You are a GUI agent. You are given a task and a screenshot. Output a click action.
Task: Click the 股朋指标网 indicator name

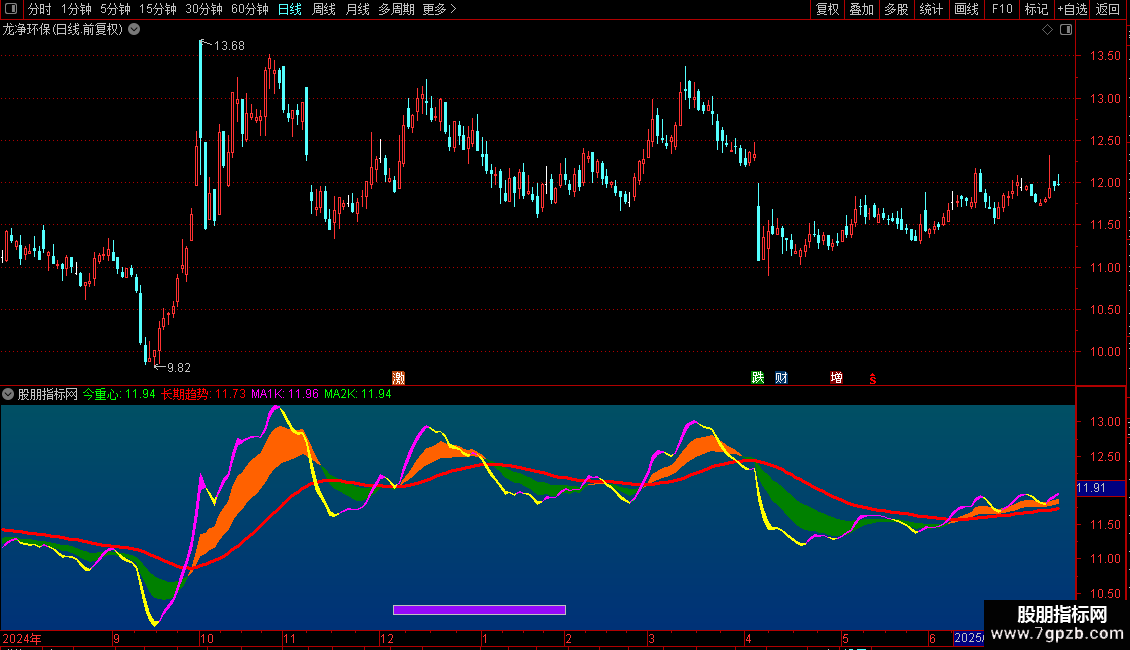point(48,394)
